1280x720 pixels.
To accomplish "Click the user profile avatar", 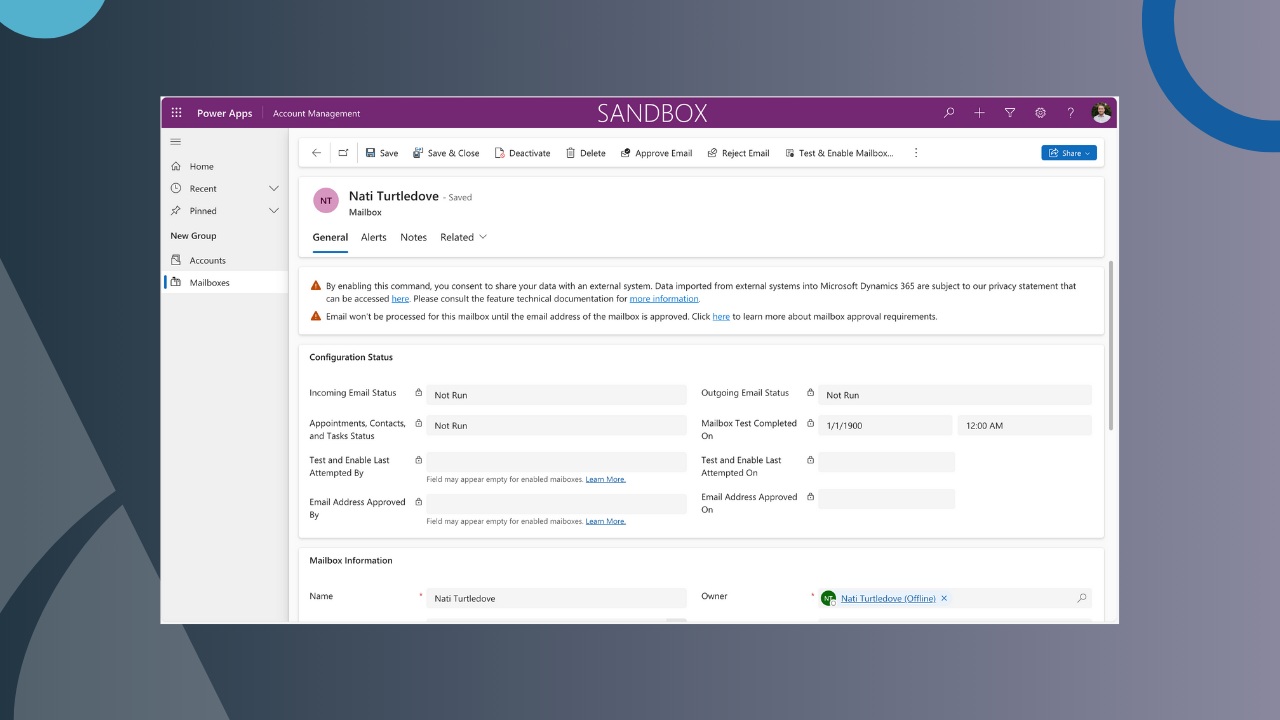I will pyautogui.click(x=1101, y=113).
